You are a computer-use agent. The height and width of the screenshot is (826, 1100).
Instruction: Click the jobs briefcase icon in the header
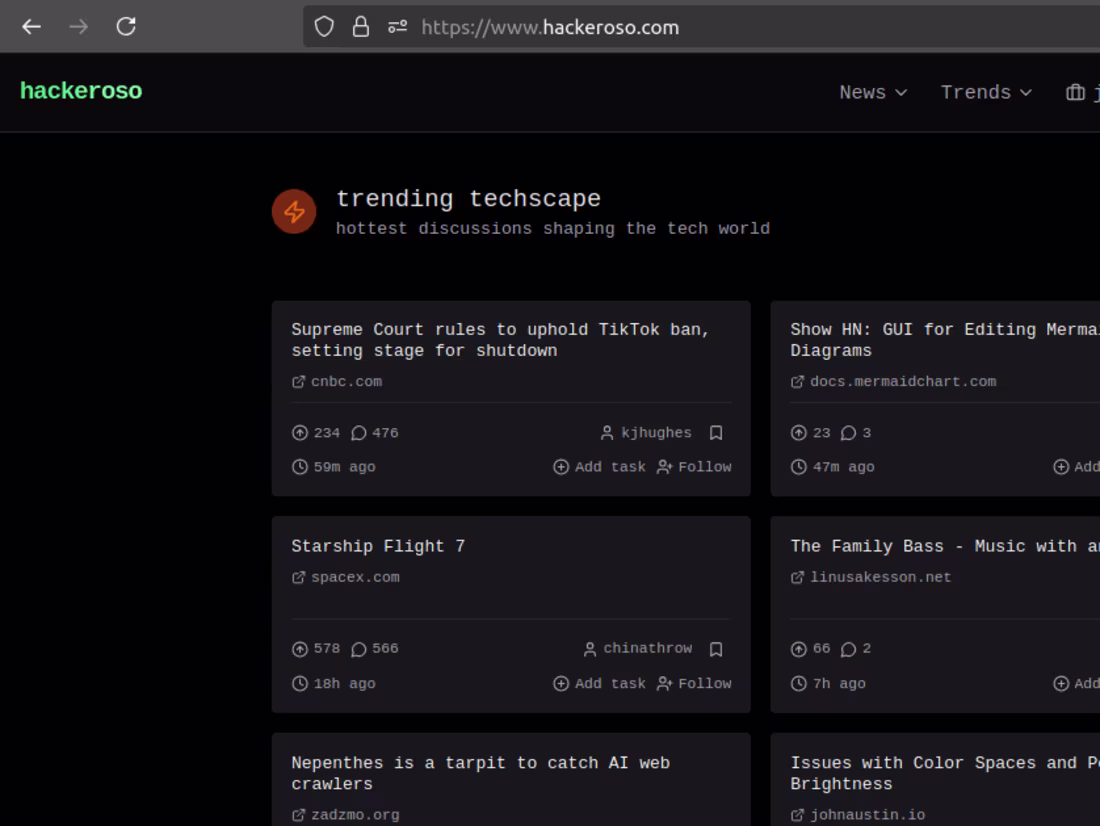pos(1074,92)
